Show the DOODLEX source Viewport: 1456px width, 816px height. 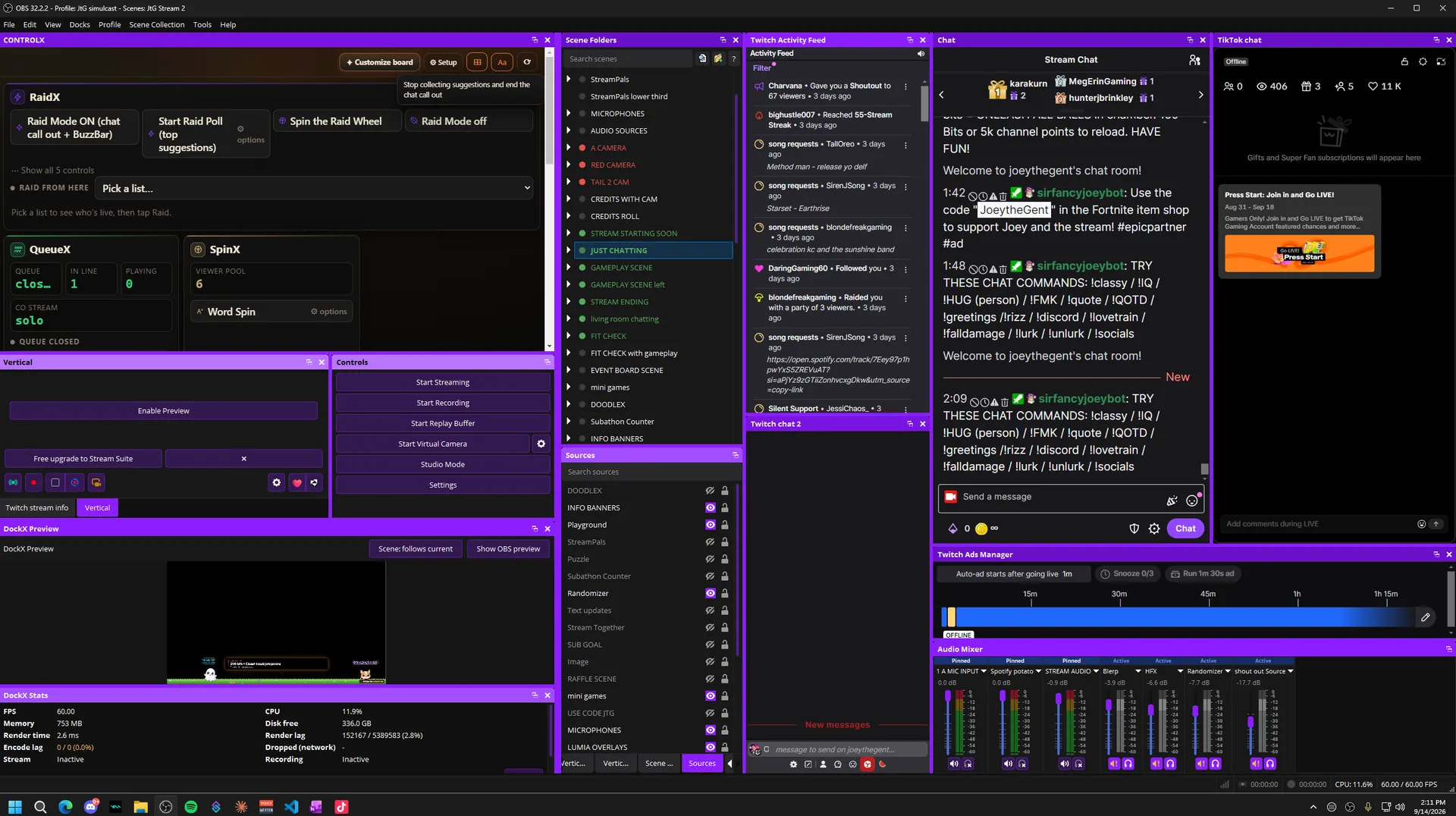pos(711,491)
